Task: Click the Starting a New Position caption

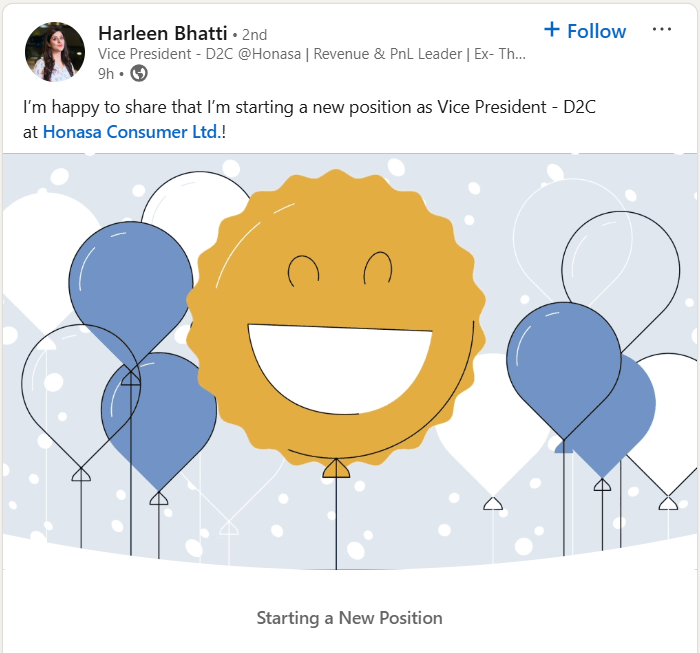Action: 349,618
